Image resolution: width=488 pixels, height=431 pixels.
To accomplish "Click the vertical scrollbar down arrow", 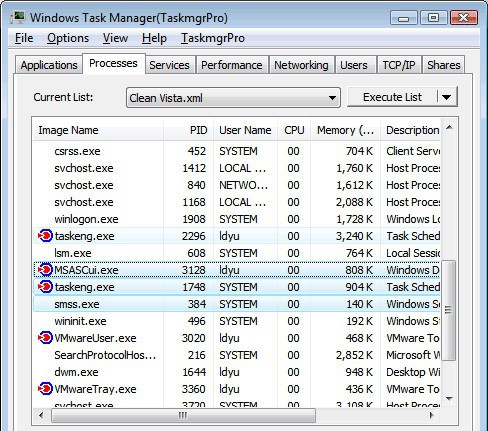I will tap(449, 398).
